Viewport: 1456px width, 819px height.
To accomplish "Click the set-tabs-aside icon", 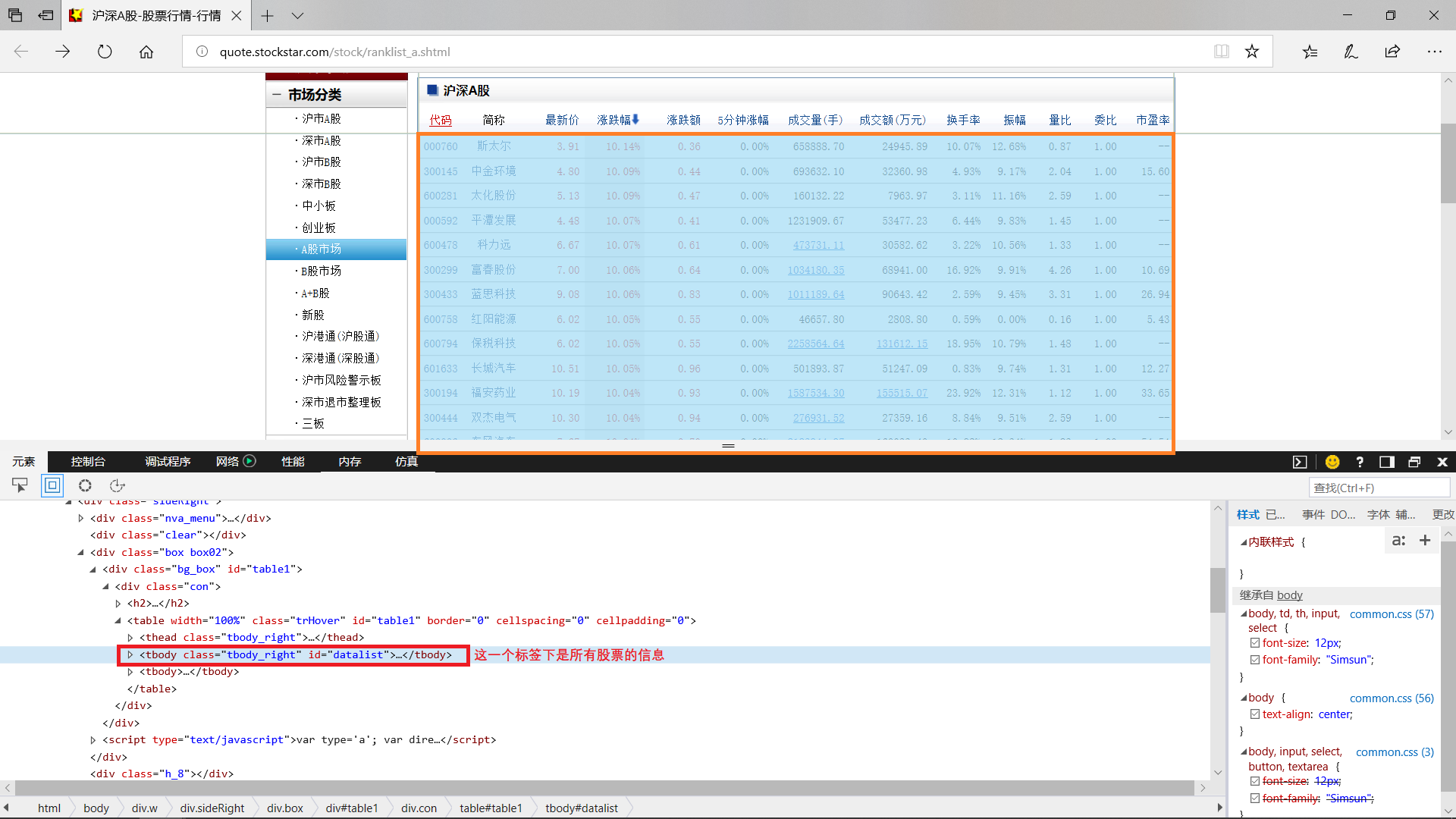I will tap(45, 15).
